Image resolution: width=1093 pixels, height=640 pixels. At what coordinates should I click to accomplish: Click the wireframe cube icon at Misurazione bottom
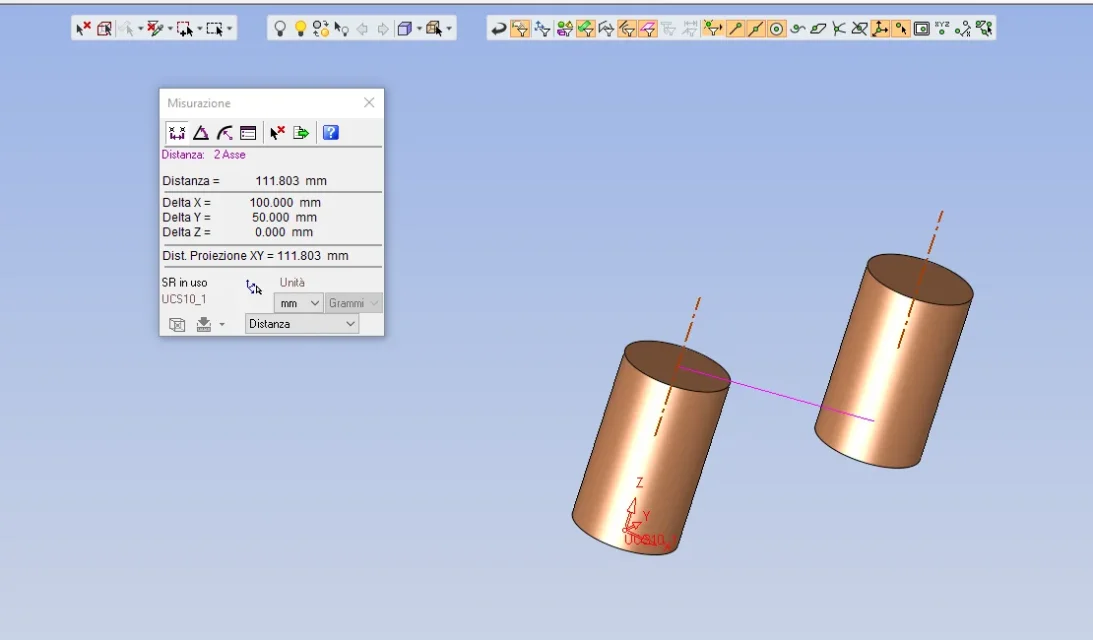point(177,324)
